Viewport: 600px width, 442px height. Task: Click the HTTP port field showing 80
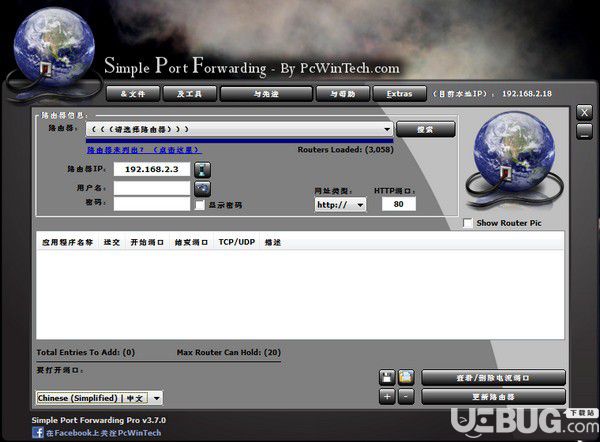[x=399, y=204]
